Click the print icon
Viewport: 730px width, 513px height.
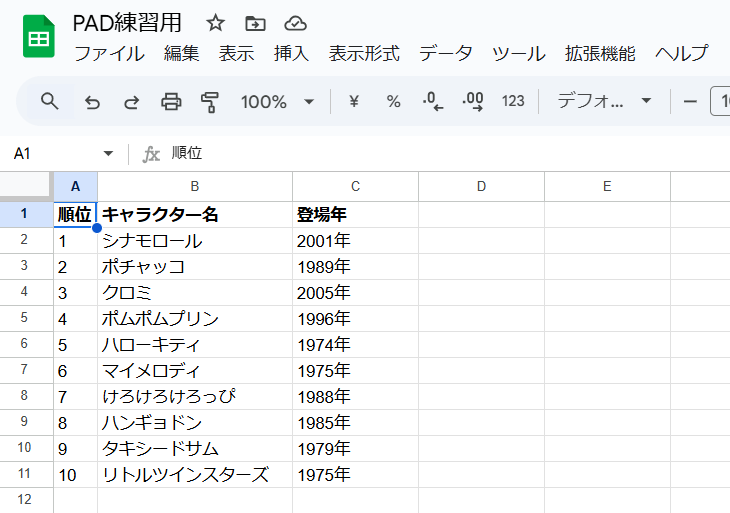[x=171, y=101]
